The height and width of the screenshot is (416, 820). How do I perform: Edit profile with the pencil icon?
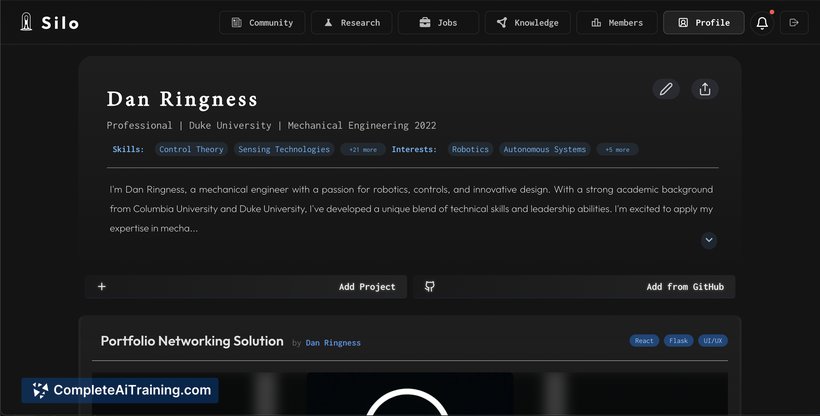666,89
